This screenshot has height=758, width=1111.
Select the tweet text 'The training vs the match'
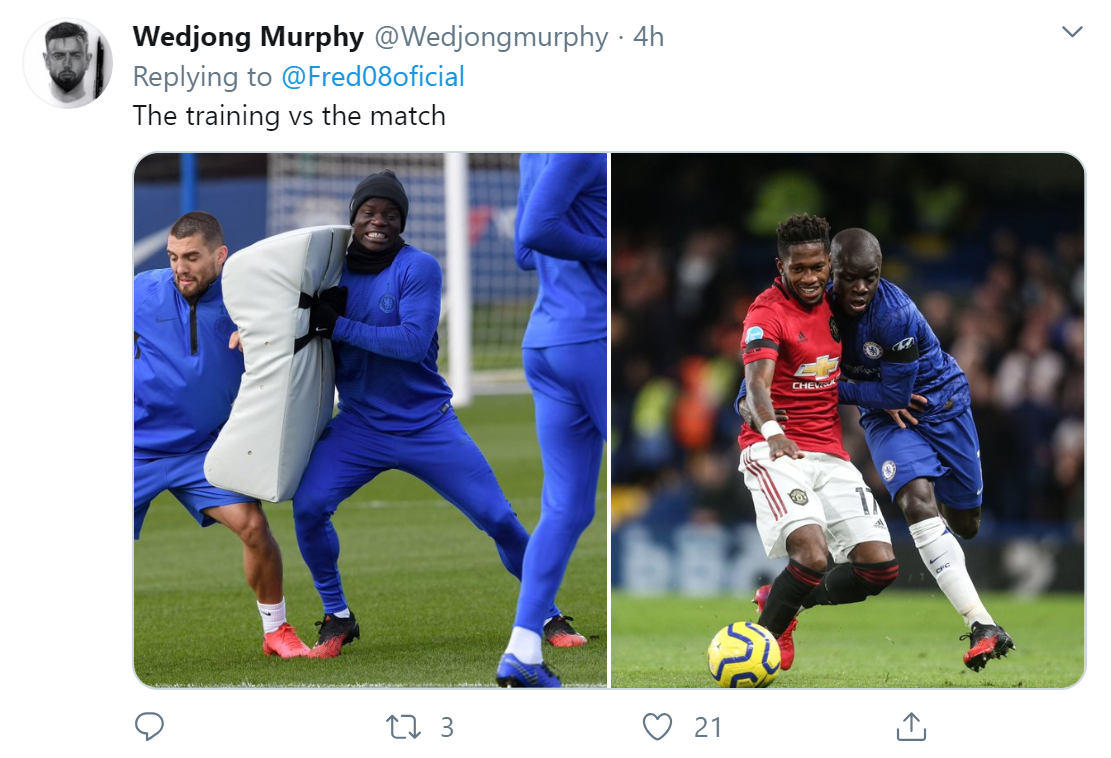click(289, 116)
